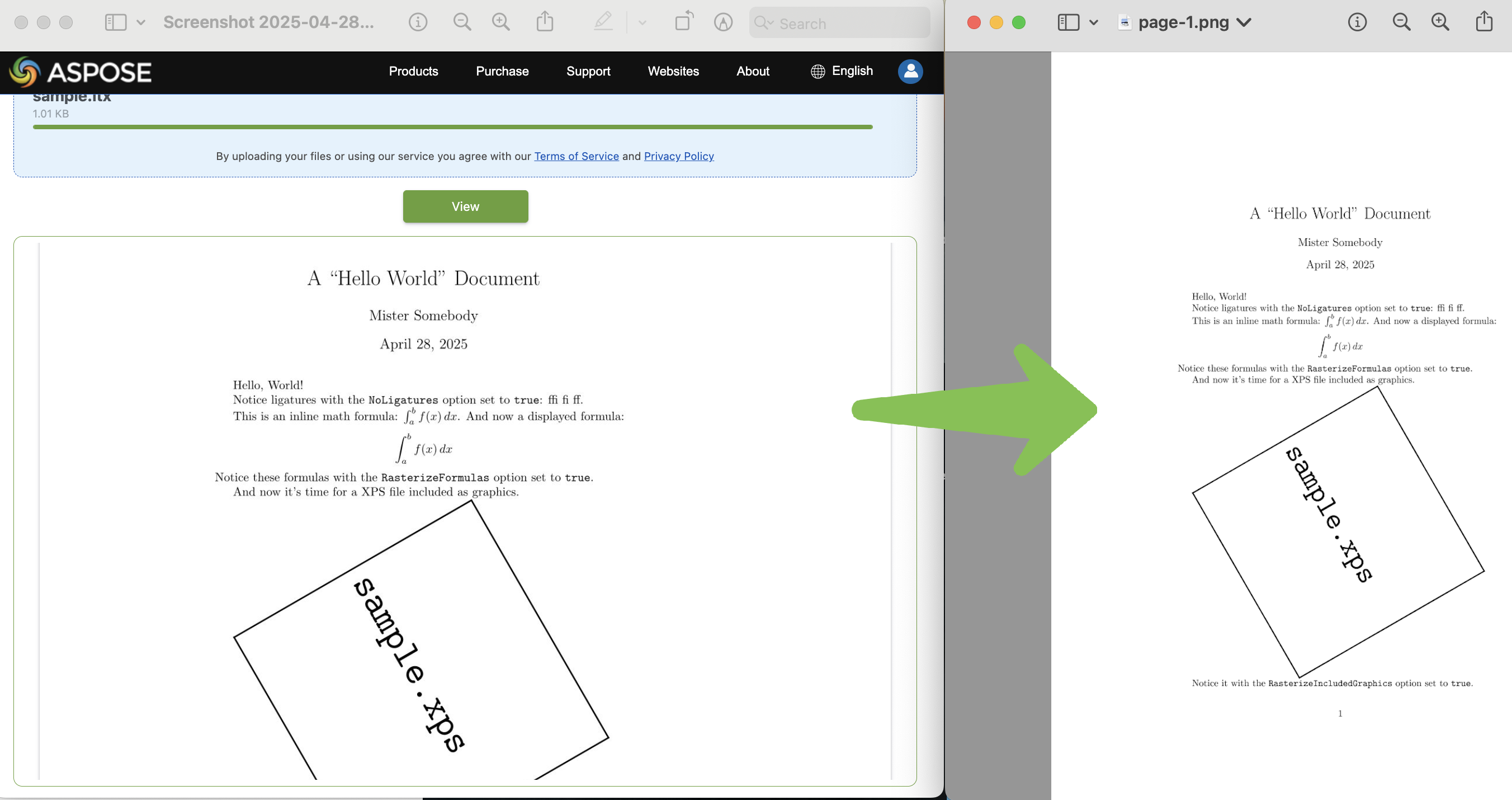Viewport: 1512px width, 800px height.
Task: Select the markup highlight pen tool
Action: (x=603, y=22)
